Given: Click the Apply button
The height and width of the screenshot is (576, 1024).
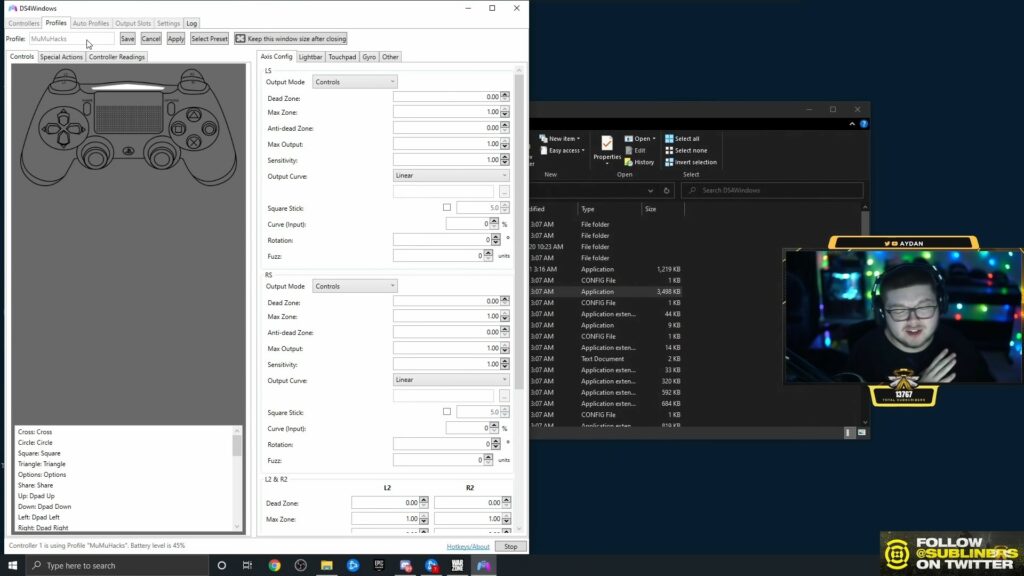Looking at the screenshot, I should point(176,39).
